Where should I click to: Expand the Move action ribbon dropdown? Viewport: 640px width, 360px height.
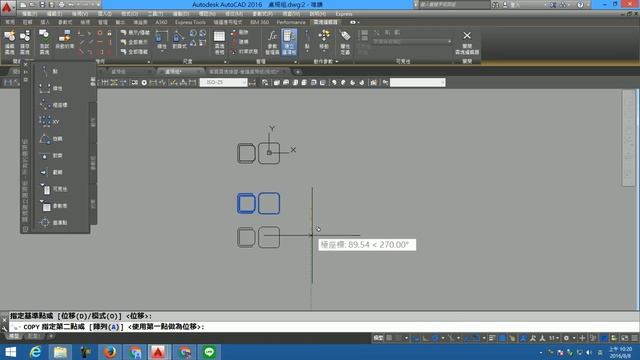pos(324,52)
